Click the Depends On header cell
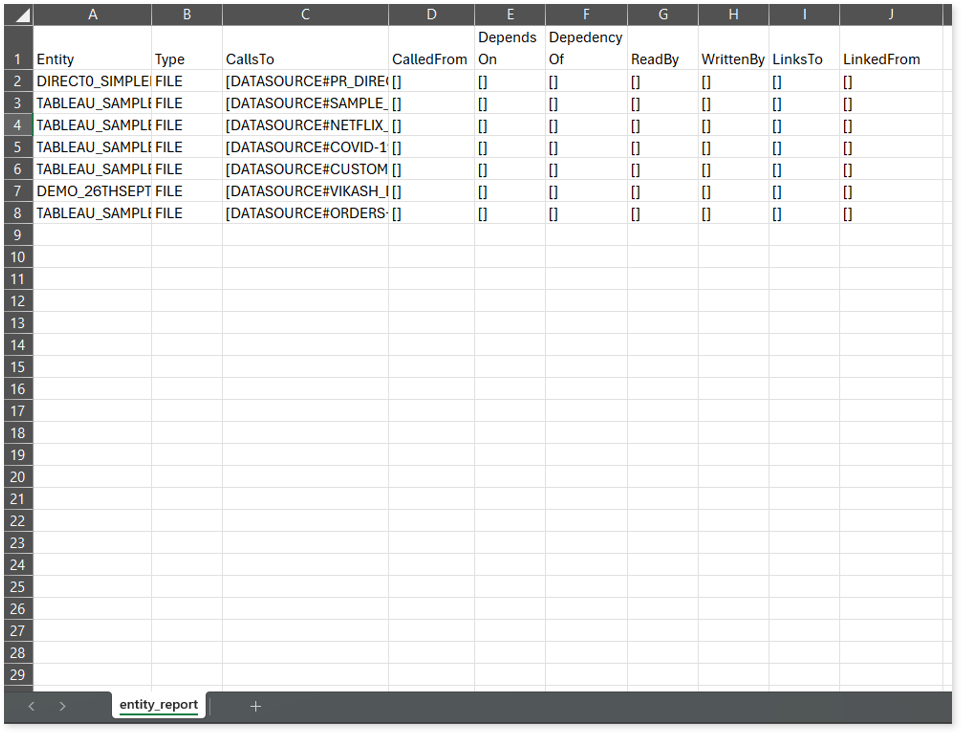Screen dimensions: 962x734 click(x=509, y=48)
